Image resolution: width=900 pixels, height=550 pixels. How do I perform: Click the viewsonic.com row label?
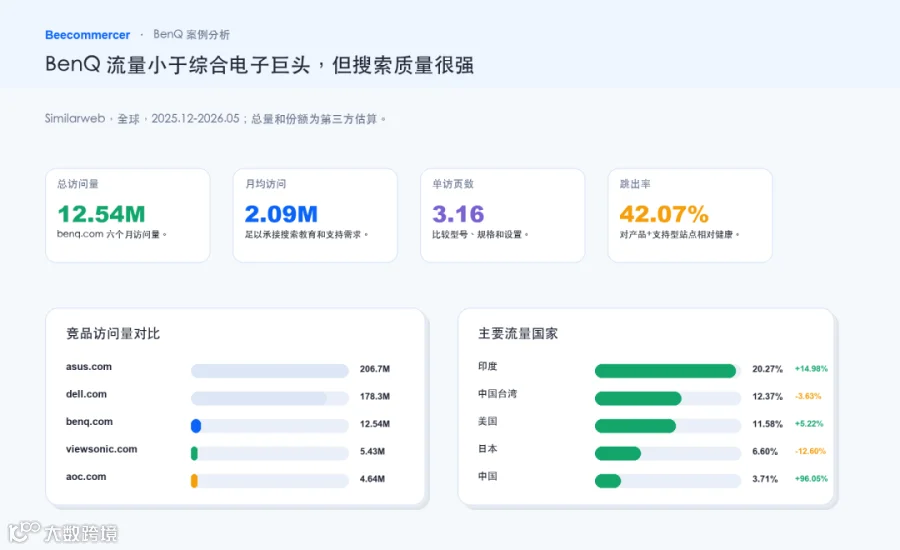(x=102, y=450)
